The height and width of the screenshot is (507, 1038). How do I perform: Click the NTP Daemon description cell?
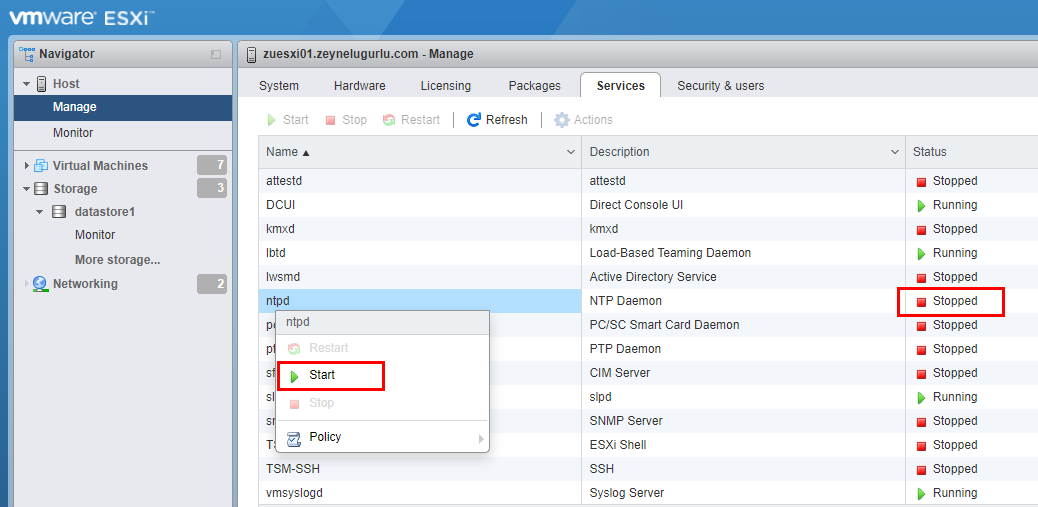(x=743, y=301)
